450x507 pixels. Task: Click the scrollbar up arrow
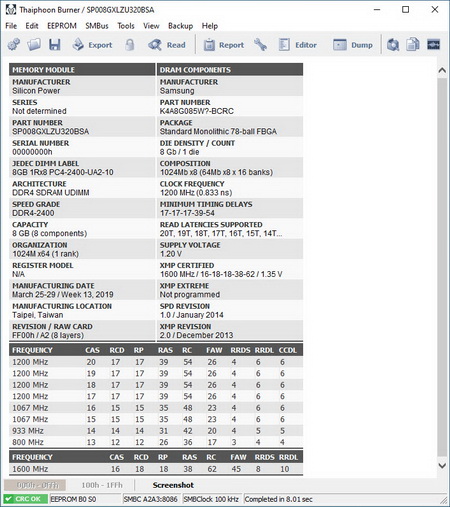point(442,70)
